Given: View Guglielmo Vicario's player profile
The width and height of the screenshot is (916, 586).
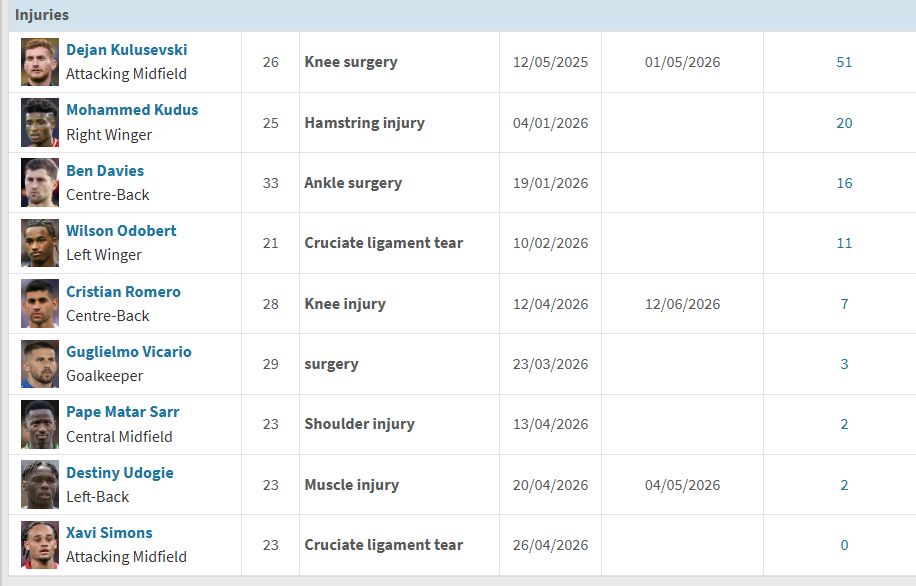Looking at the screenshot, I should click(129, 351).
